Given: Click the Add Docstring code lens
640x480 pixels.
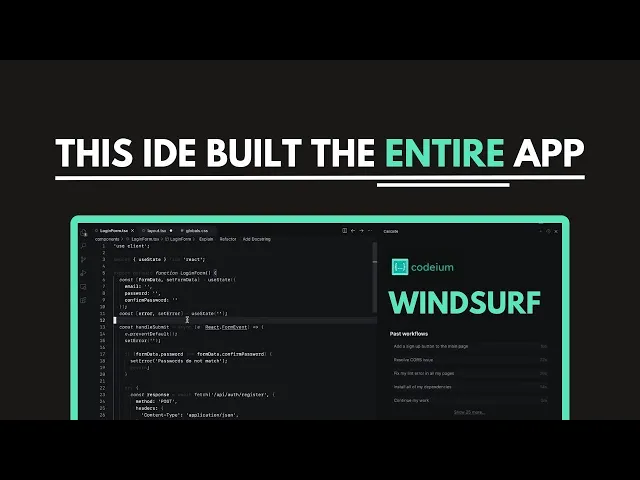Looking at the screenshot, I should [x=256, y=239].
